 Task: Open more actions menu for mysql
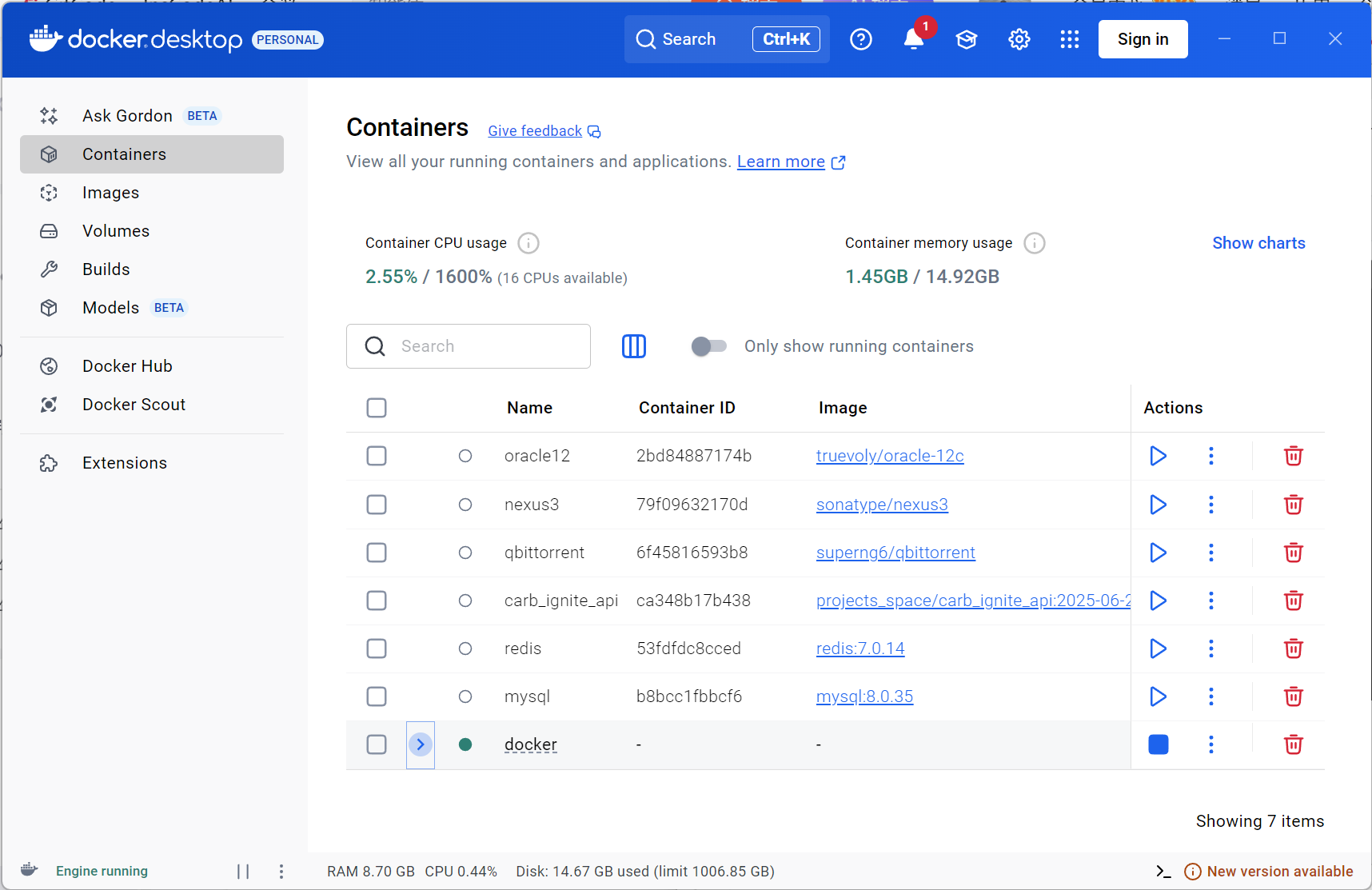coord(1210,696)
